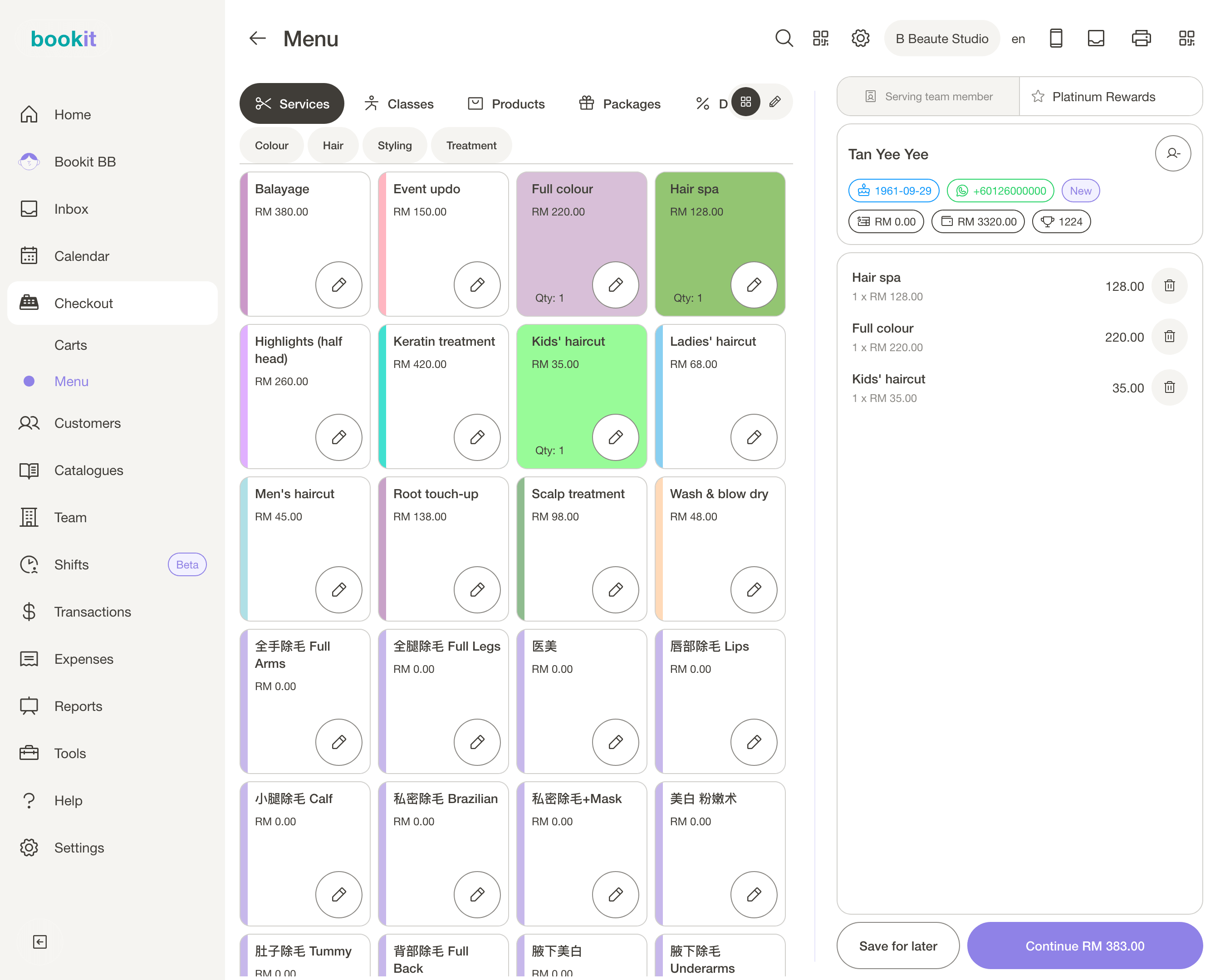Remove Kids' haircut with trash icon
The width and height of the screenshot is (1225, 980).
point(1169,387)
